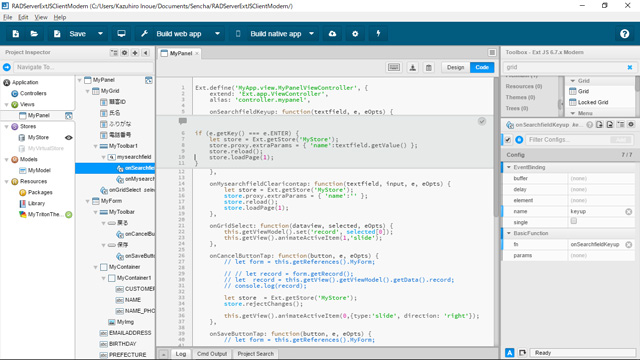Viewport: 640px width, 360px height.
Task: Collapse Project Inspector with left arrow icon
Action: tap(146, 53)
